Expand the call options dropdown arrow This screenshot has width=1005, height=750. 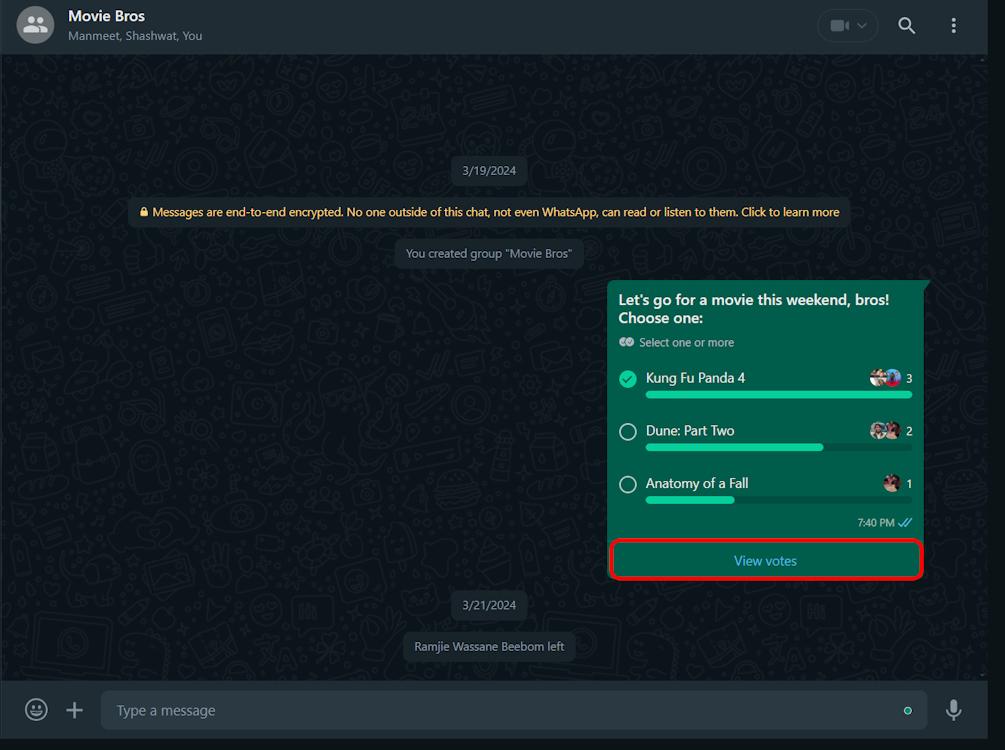click(x=862, y=26)
